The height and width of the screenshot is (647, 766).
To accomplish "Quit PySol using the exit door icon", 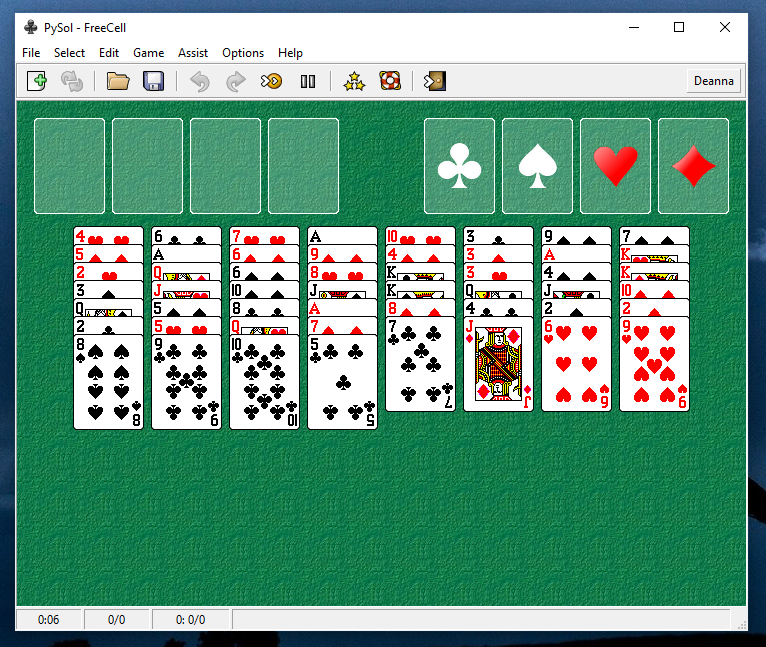I will (x=435, y=81).
